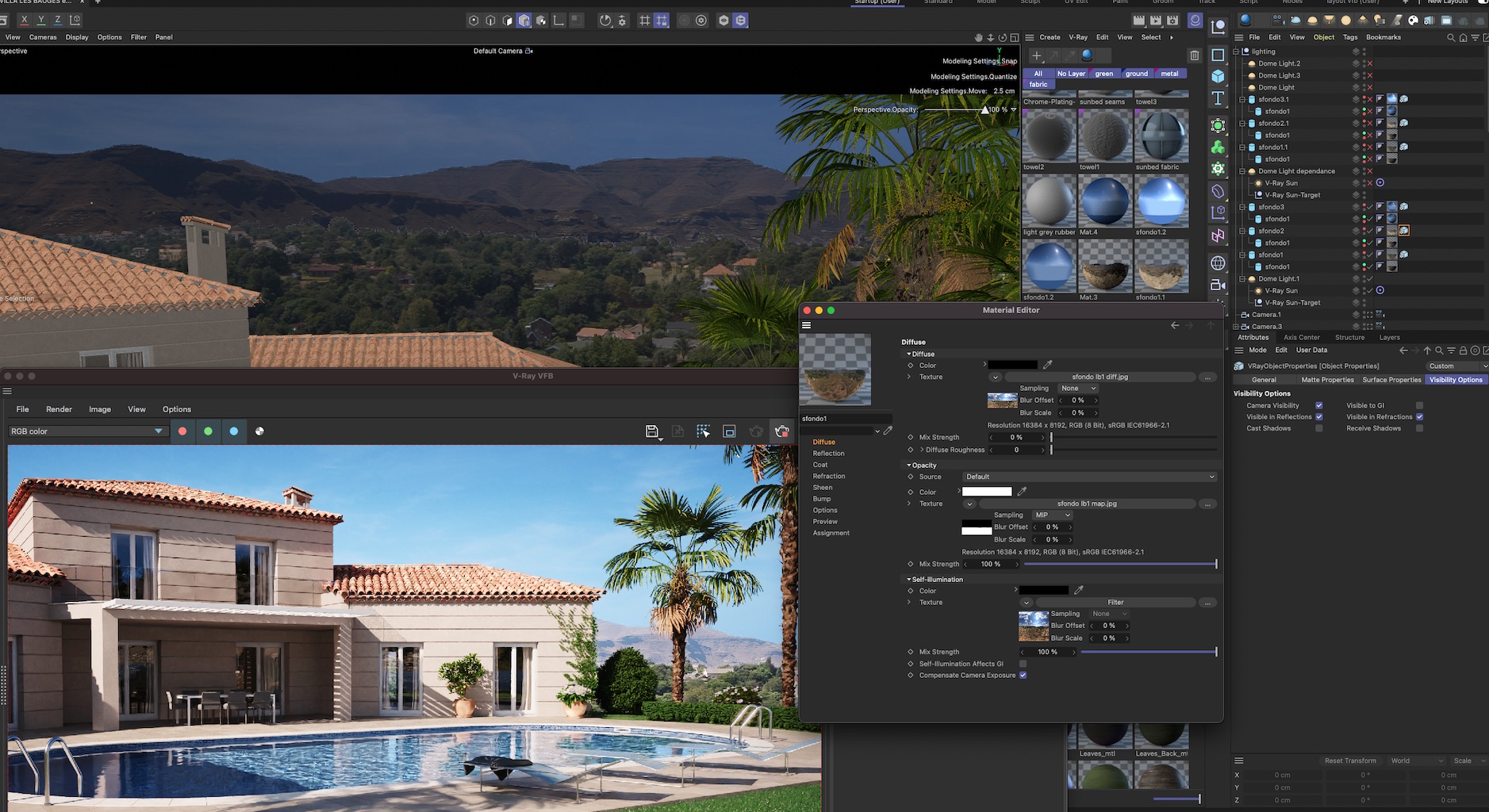Click the new material plus icon
This screenshot has width=1489, height=812.
1036,56
